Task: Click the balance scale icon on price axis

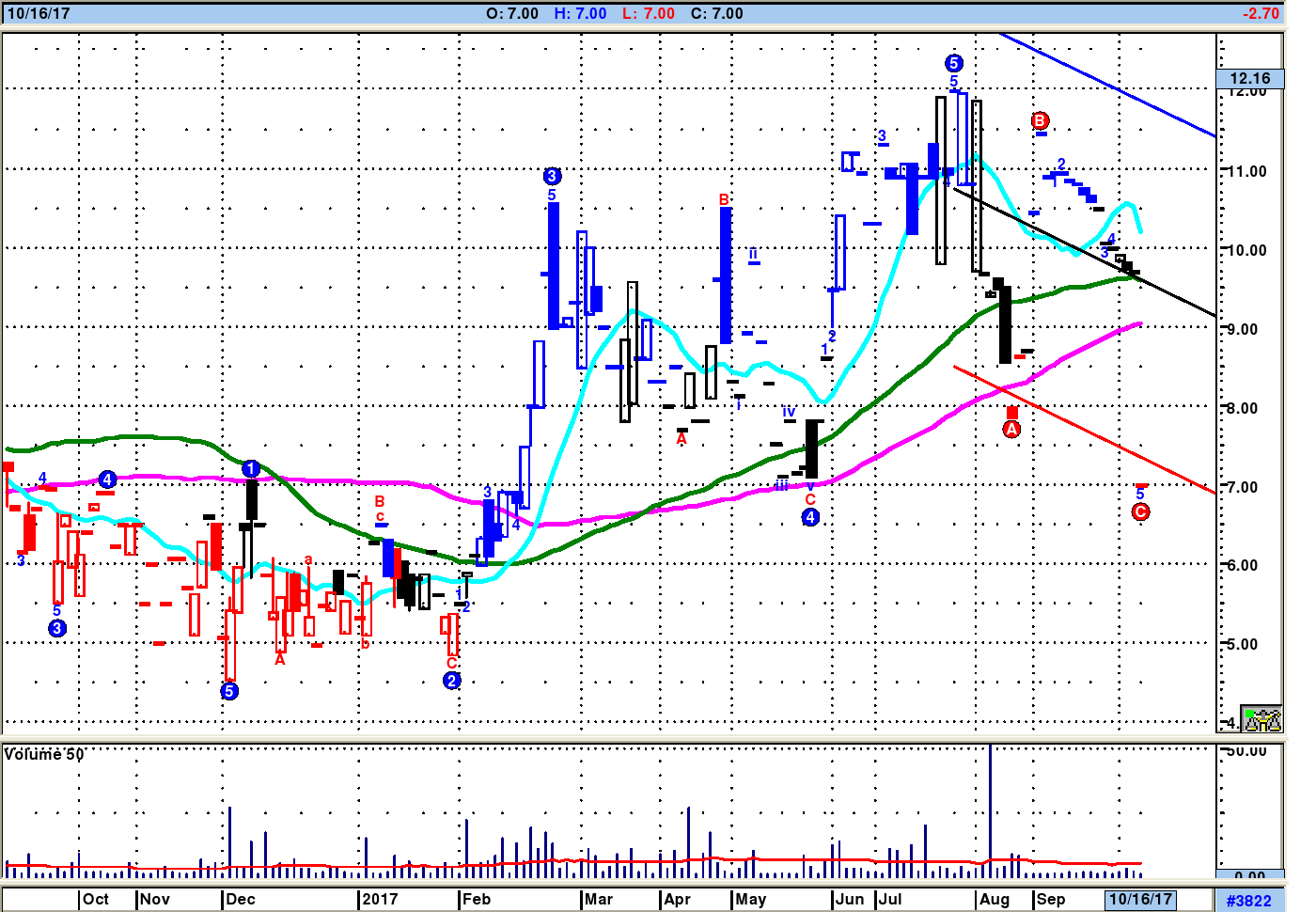Action: coord(1261,719)
